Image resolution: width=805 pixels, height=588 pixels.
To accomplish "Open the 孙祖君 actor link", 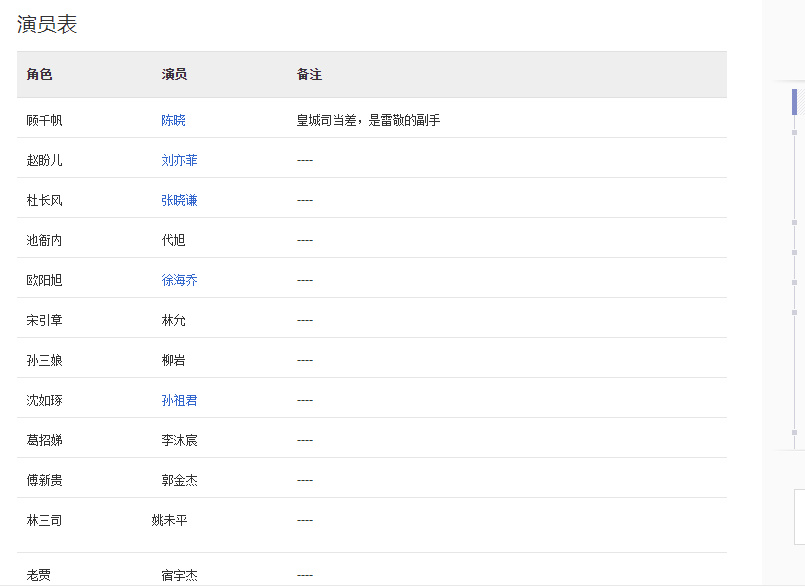I will (x=179, y=401).
